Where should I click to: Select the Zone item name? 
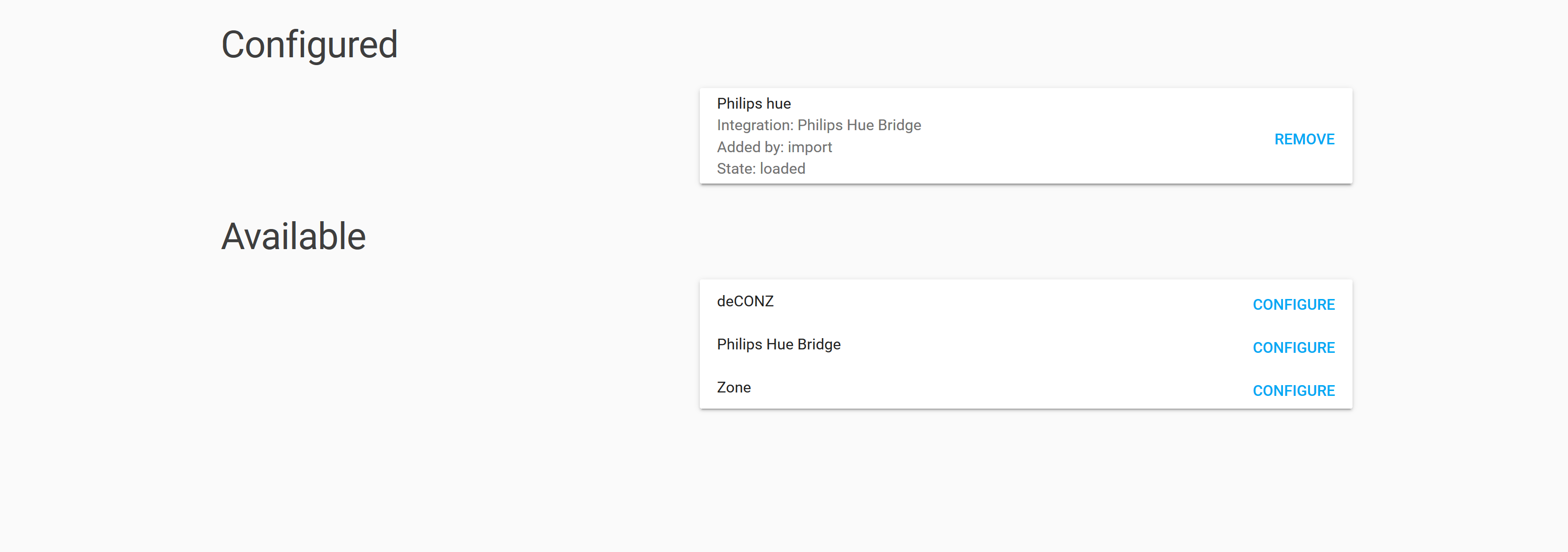pos(734,388)
